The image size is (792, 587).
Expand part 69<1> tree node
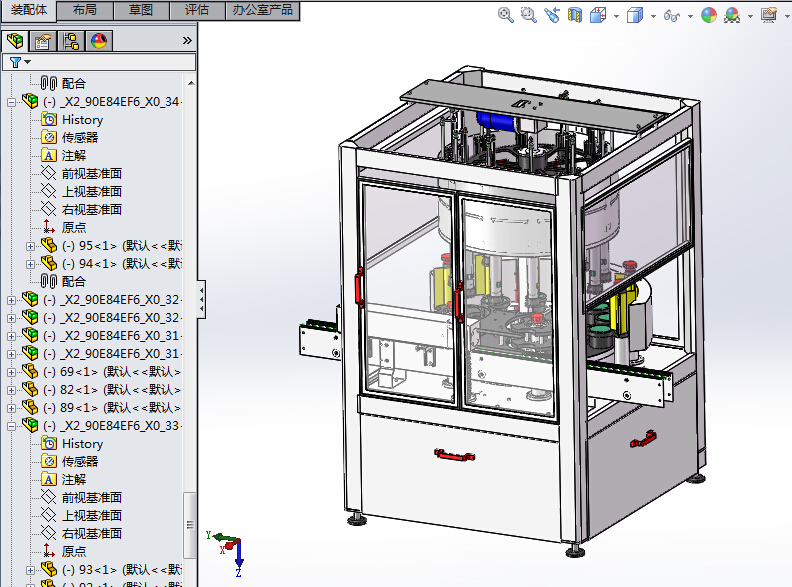[x=12, y=372]
